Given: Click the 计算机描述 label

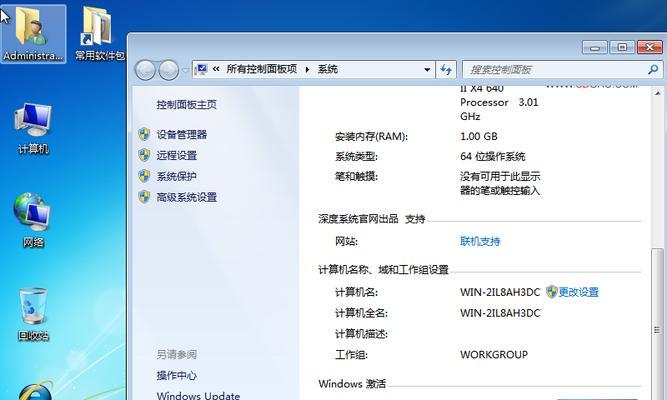Looking at the screenshot, I should [x=361, y=334].
